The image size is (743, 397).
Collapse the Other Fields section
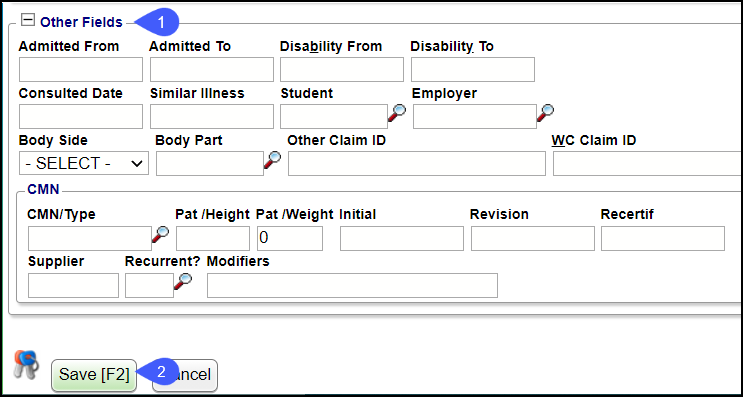click(x=28, y=20)
